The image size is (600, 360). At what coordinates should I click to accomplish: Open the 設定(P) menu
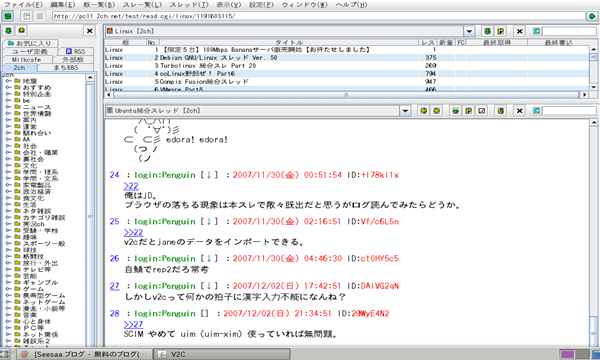click(x=261, y=5)
